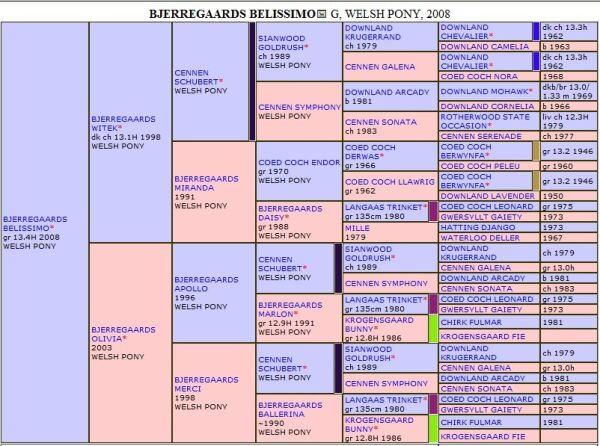Open the DOWNLAND CAMELIA link
This screenshot has height=446, width=600.
point(484,47)
